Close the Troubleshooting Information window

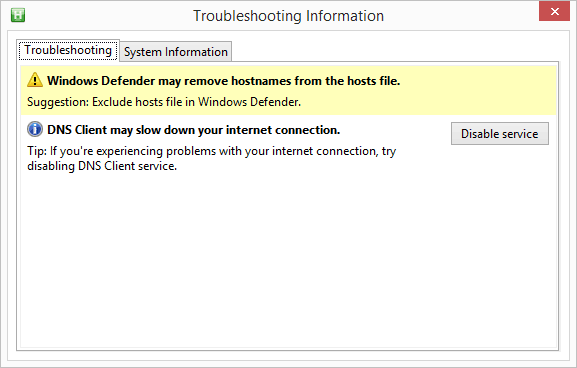pyautogui.click(x=555, y=12)
